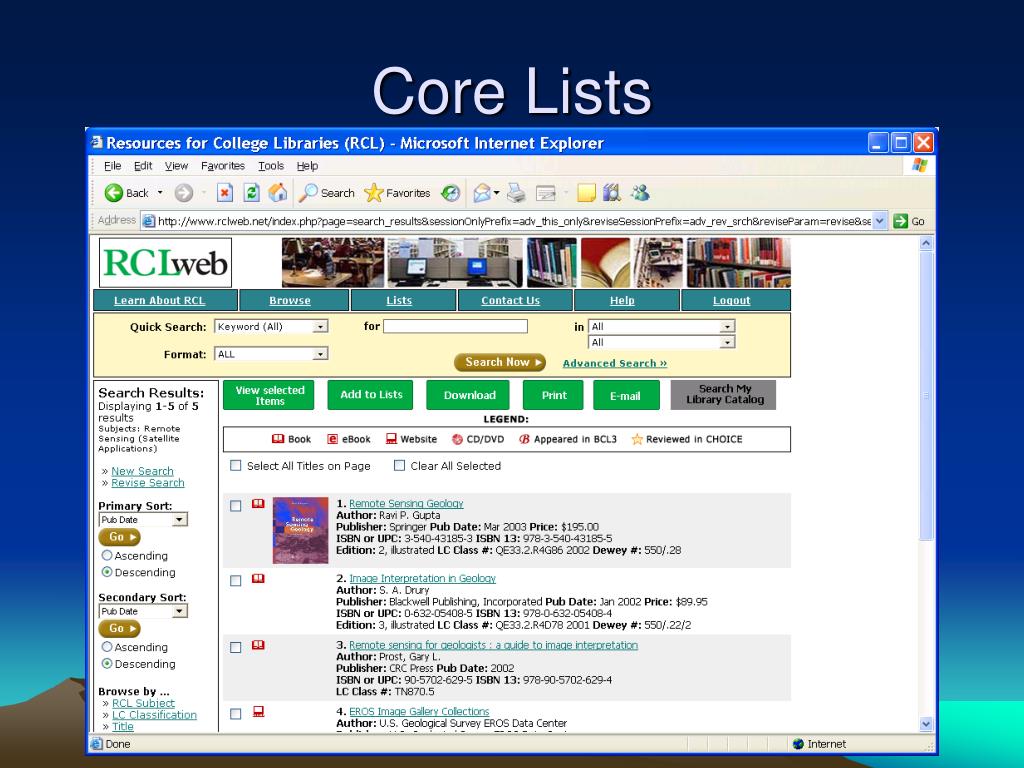Open the History icon
Image resolution: width=1024 pixels, height=768 pixels.
click(451, 193)
